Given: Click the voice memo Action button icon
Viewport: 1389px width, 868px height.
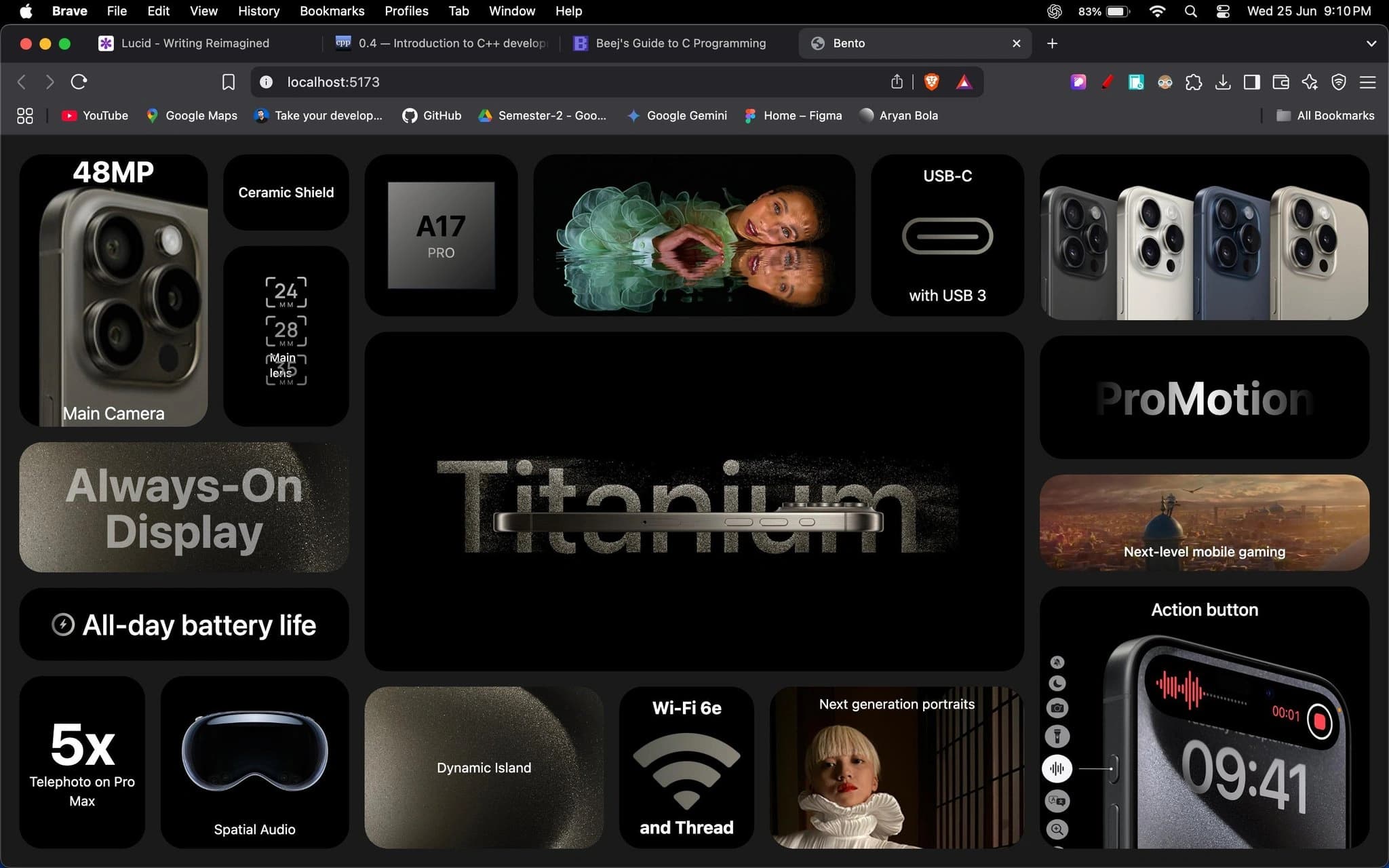Looking at the screenshot, I should pyautogui.click(x=1057, y=768).
